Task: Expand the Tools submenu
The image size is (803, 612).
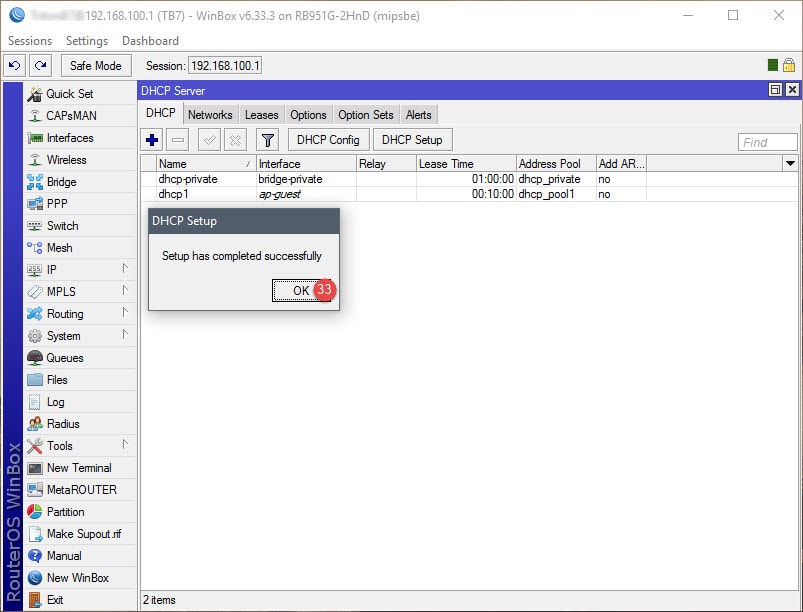Action: tap(80, 446)
